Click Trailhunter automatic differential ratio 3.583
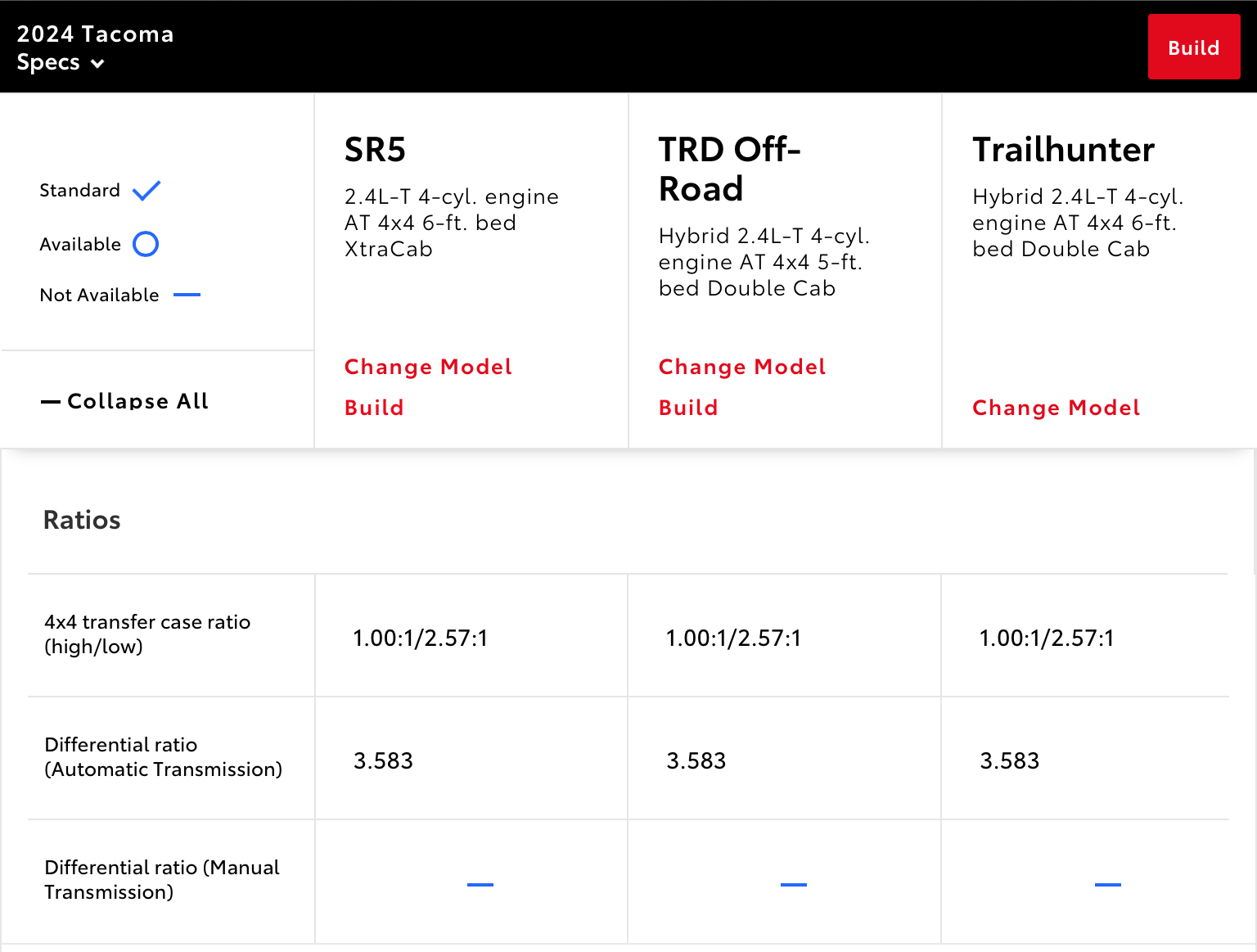This screenshot has width=1257, height=952. [x=1010, y=761]
